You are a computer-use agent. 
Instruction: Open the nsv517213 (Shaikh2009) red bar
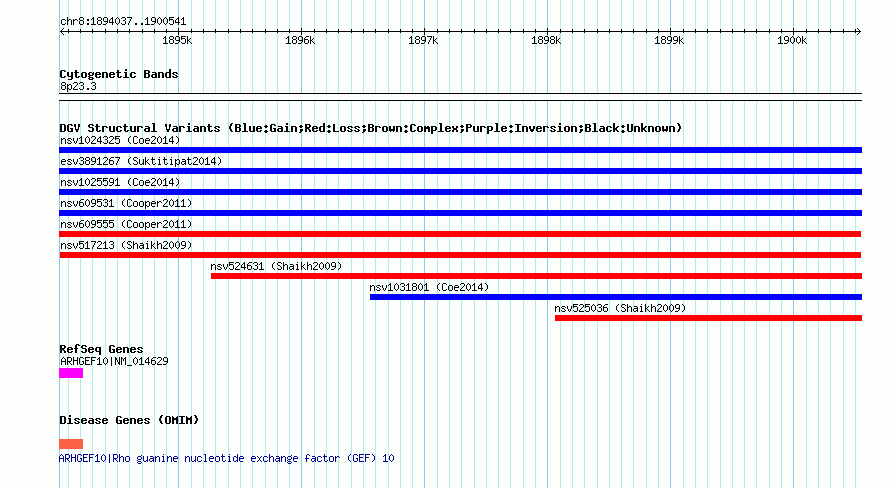point(460,255)
